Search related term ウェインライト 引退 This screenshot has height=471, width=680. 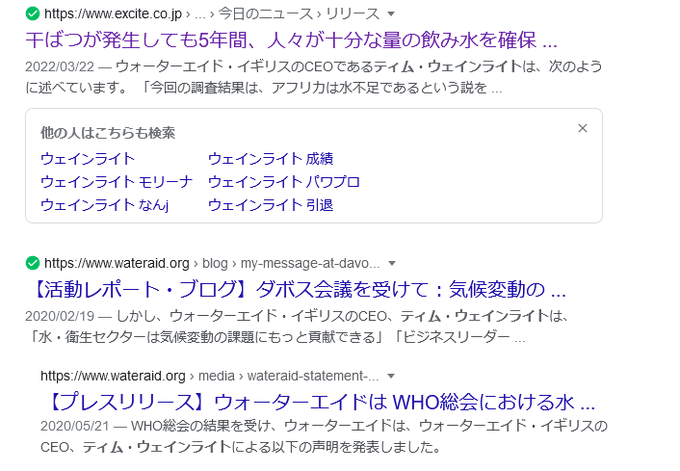pos(271,205)
